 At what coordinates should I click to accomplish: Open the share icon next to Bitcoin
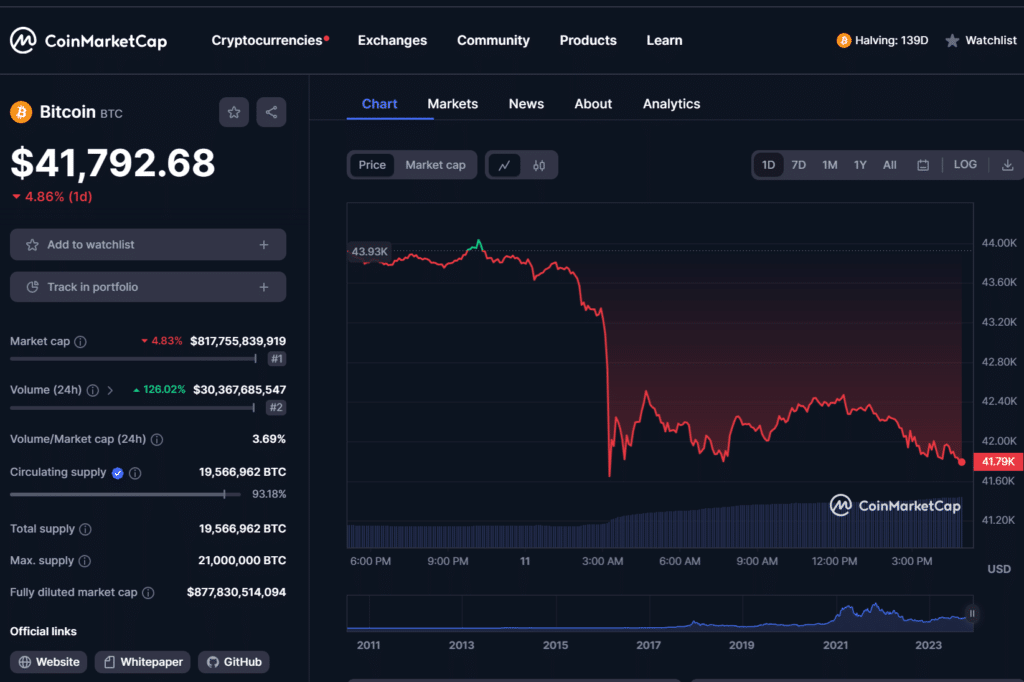click(x=271, y=112)
